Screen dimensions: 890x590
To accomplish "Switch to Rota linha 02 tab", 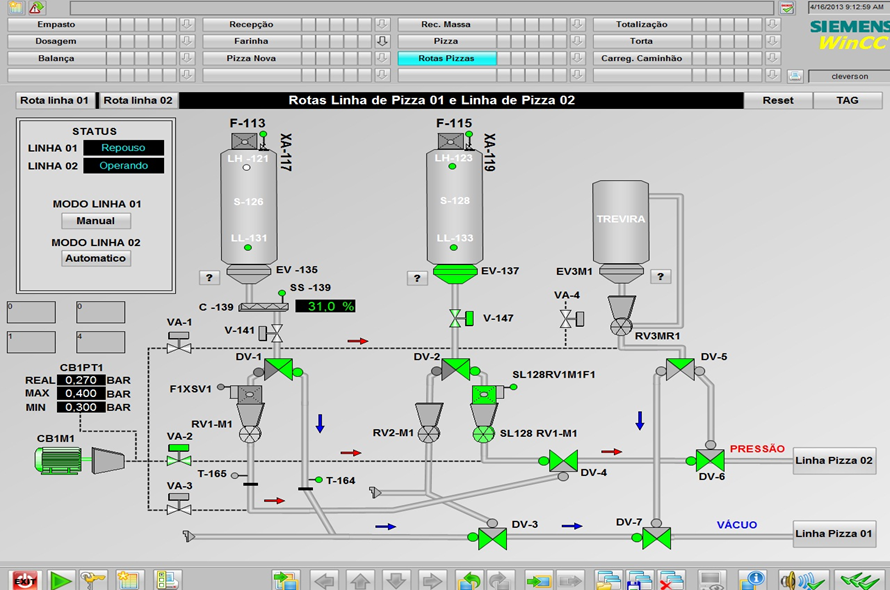I will [138, 100].
